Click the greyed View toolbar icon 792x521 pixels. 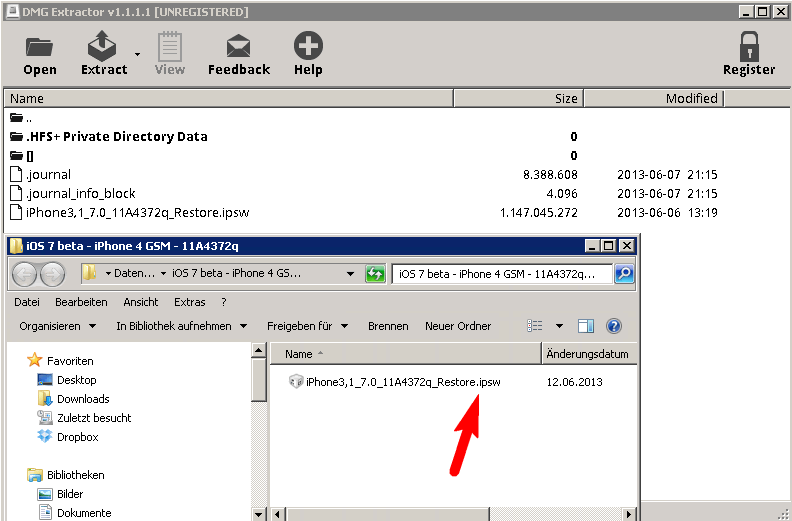click(x=170, y=46)
